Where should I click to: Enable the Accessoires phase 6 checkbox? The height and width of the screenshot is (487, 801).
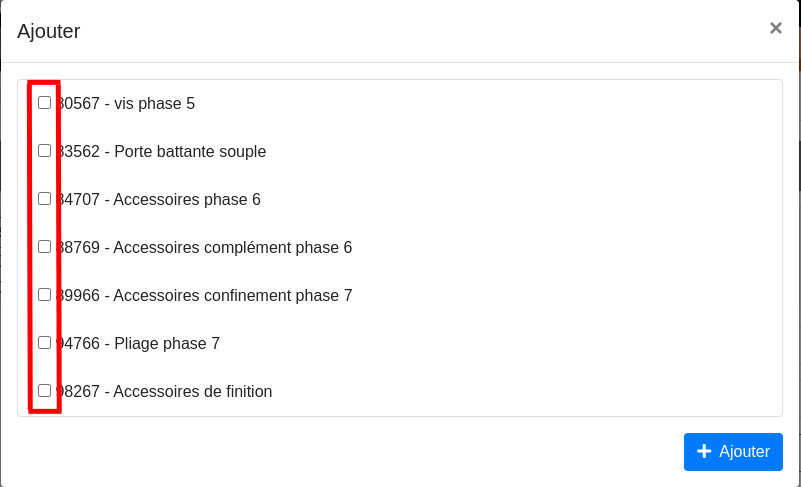(x=45, y=199)
